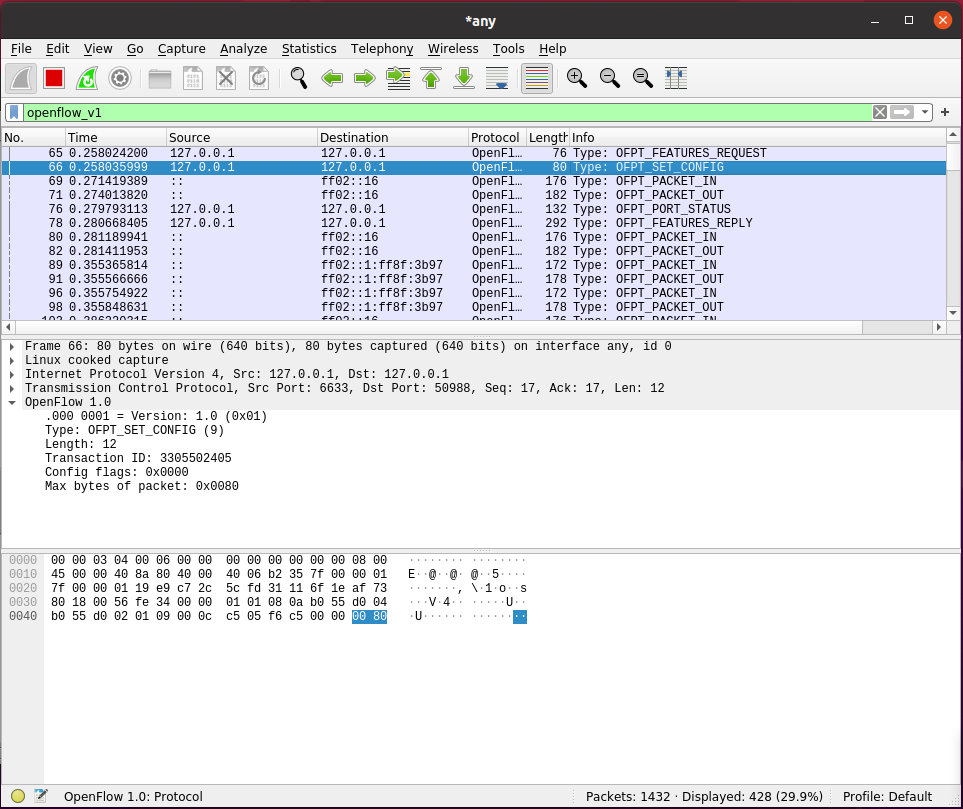963x809 pixels.
Task: Collapse the OpenFlow 1.0 tree node
Action: point(12,403)
